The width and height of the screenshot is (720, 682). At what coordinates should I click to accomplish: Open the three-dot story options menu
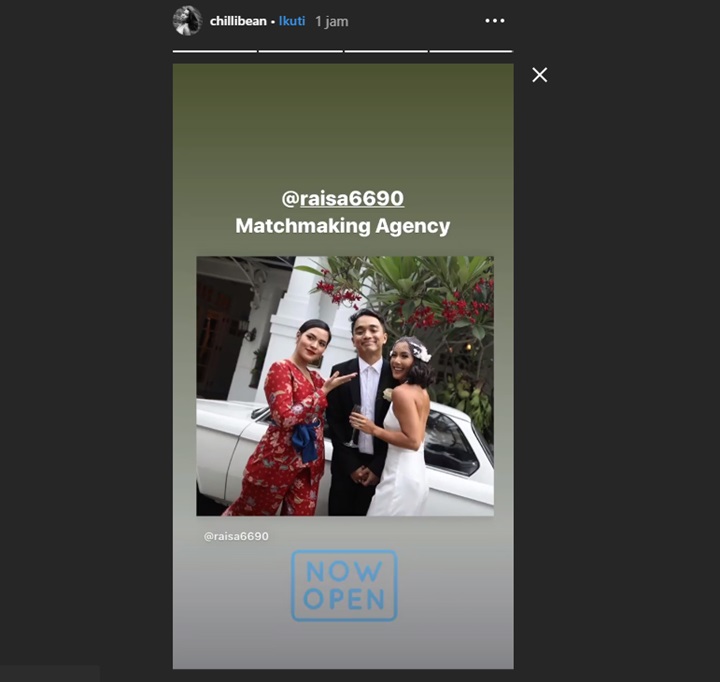[495, 21]
